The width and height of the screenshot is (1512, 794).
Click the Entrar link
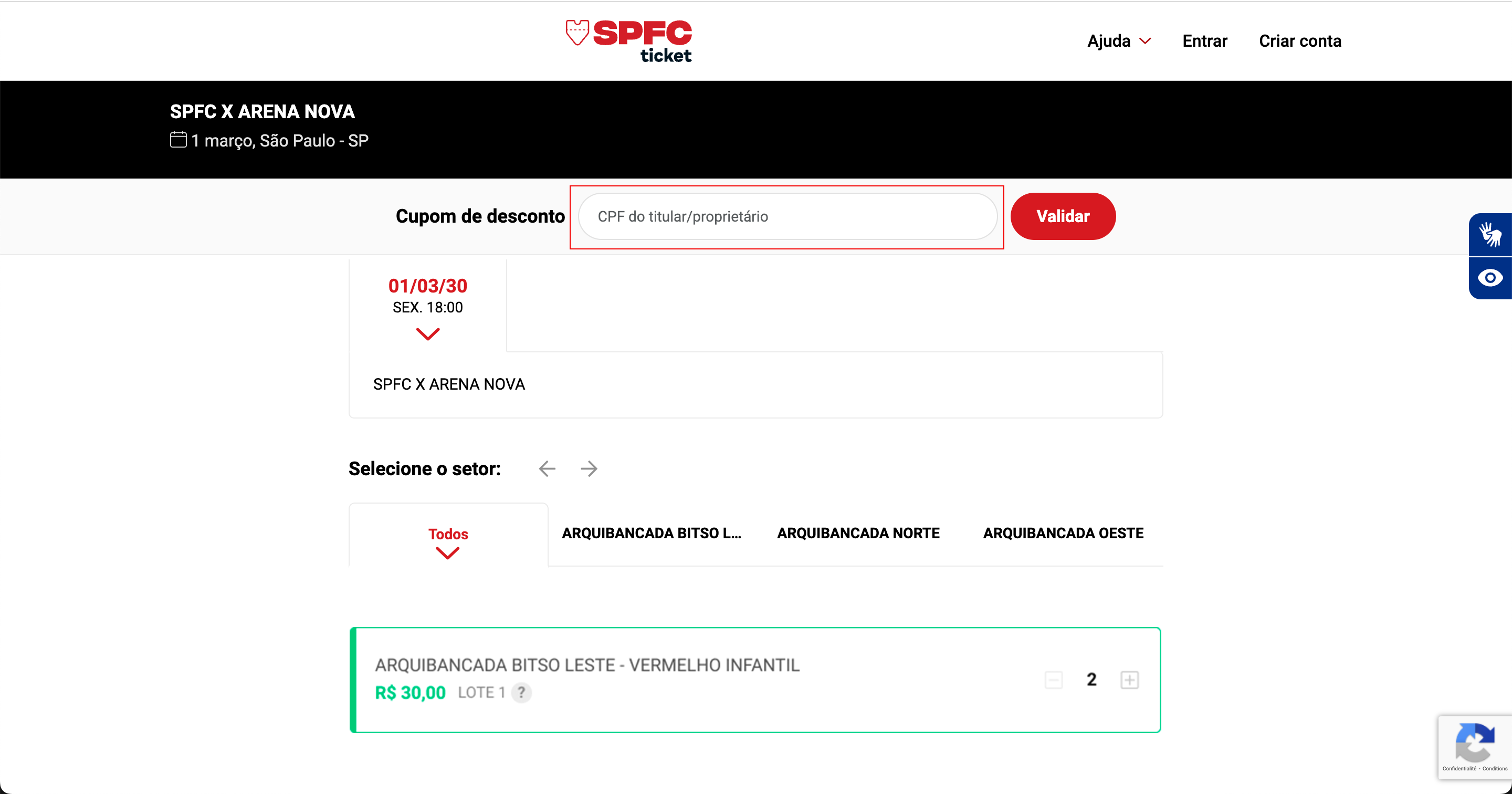[1204, 41]
